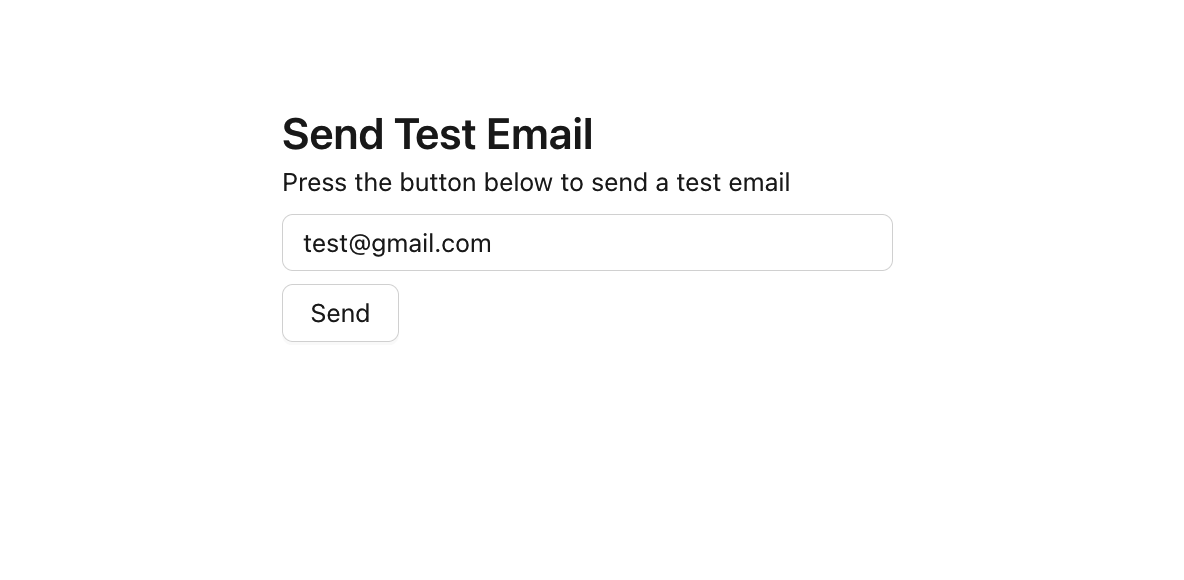
Task: Activate the email input box
Action: click(x=587, y=243)
